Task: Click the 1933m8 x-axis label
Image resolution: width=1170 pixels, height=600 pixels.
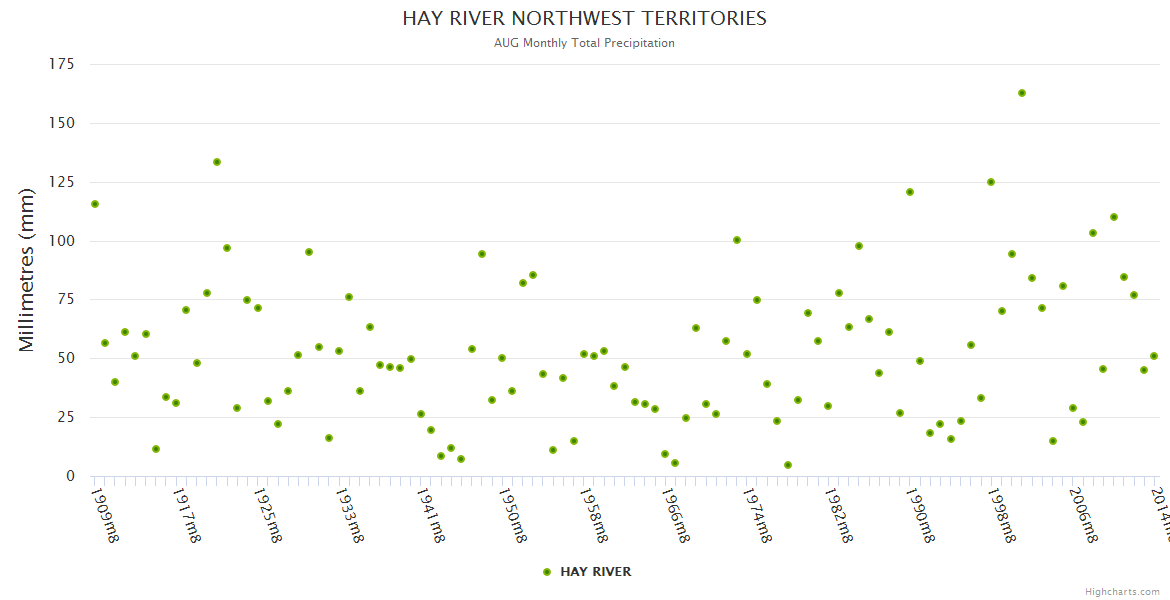Action: click(350, 515)
